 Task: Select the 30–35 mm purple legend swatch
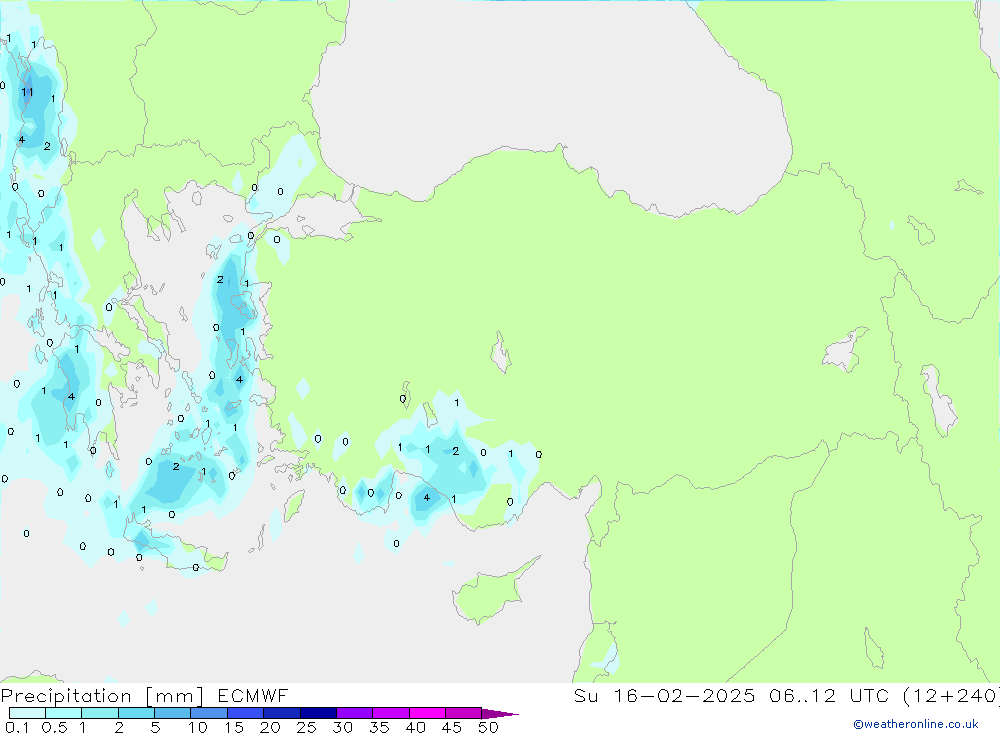click(355, 713)
